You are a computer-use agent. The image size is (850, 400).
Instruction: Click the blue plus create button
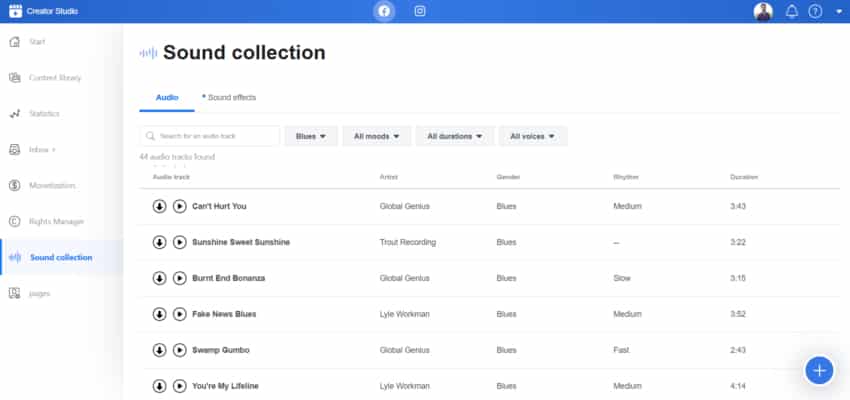(x=819, y=370)
